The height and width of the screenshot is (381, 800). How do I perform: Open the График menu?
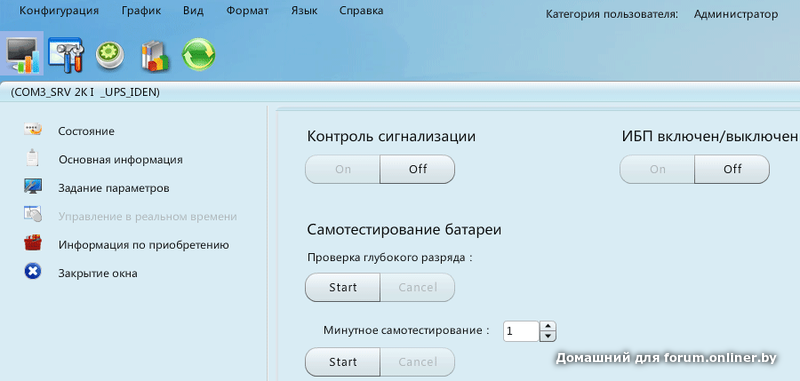coord(141,11)
